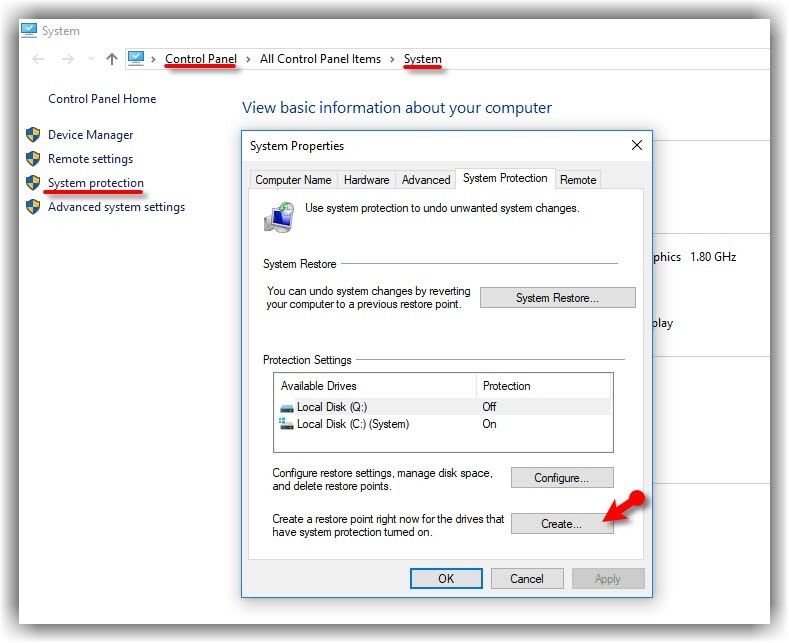This screenshot has height=643, width=789.
Task: Click the System window title icon
Action: pyautogui.click(x=29, y=31)
